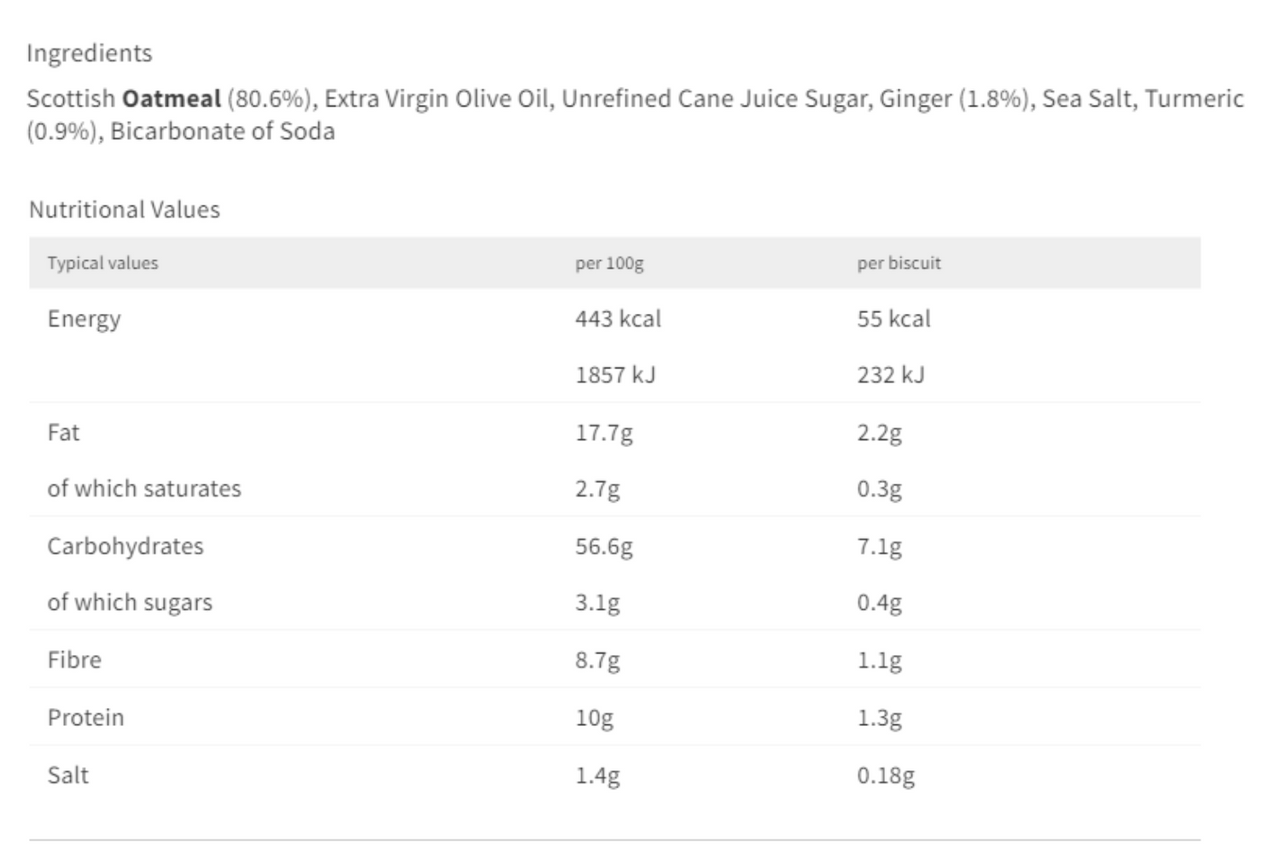Click the Fibre row label
1280x853 pixels.
tap(75, 660)
